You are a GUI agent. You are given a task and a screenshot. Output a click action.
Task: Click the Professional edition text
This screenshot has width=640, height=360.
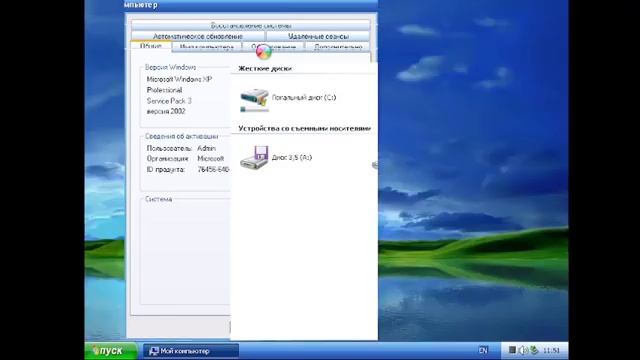pyautogui.click(x=164, y=90)
